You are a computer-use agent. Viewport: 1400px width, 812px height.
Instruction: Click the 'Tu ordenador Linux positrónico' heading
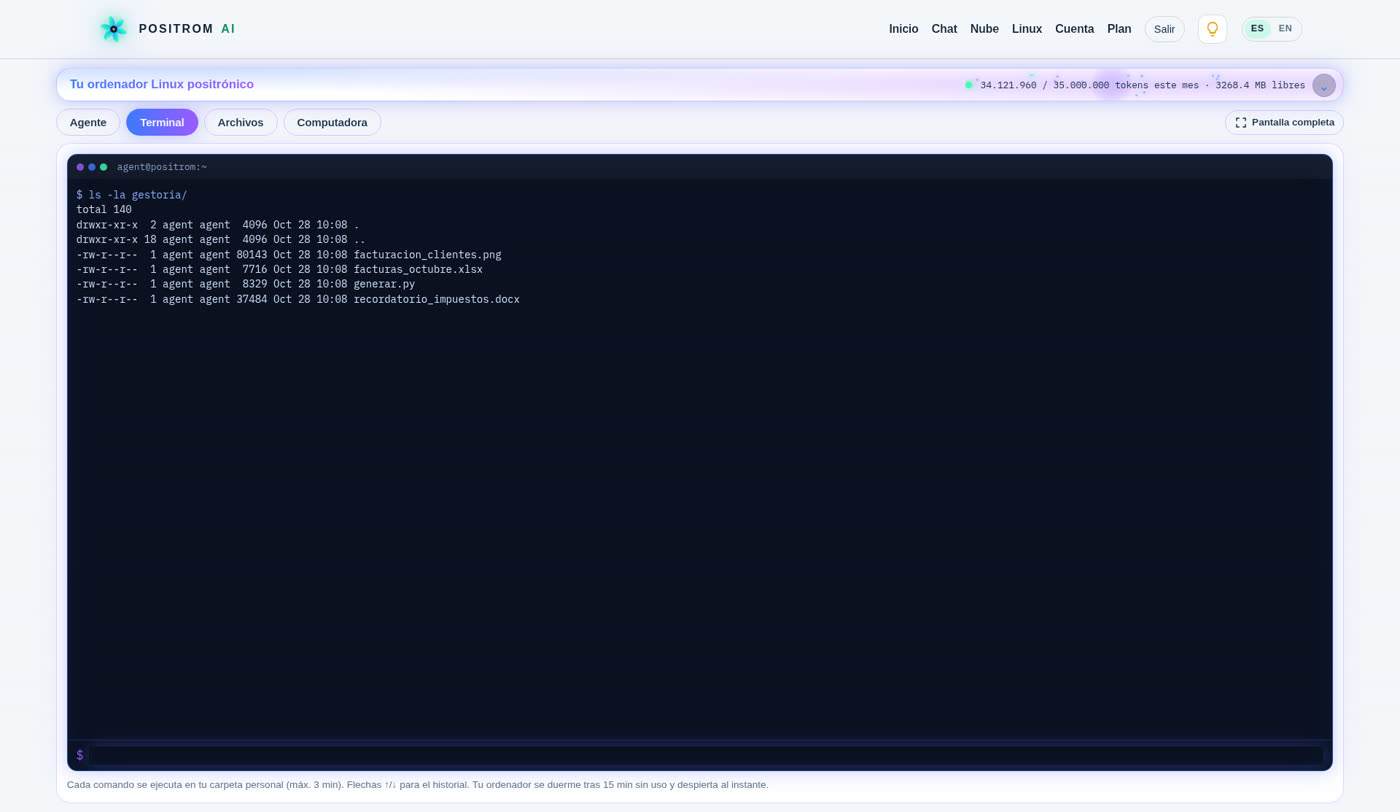click(x=162, y=85)
